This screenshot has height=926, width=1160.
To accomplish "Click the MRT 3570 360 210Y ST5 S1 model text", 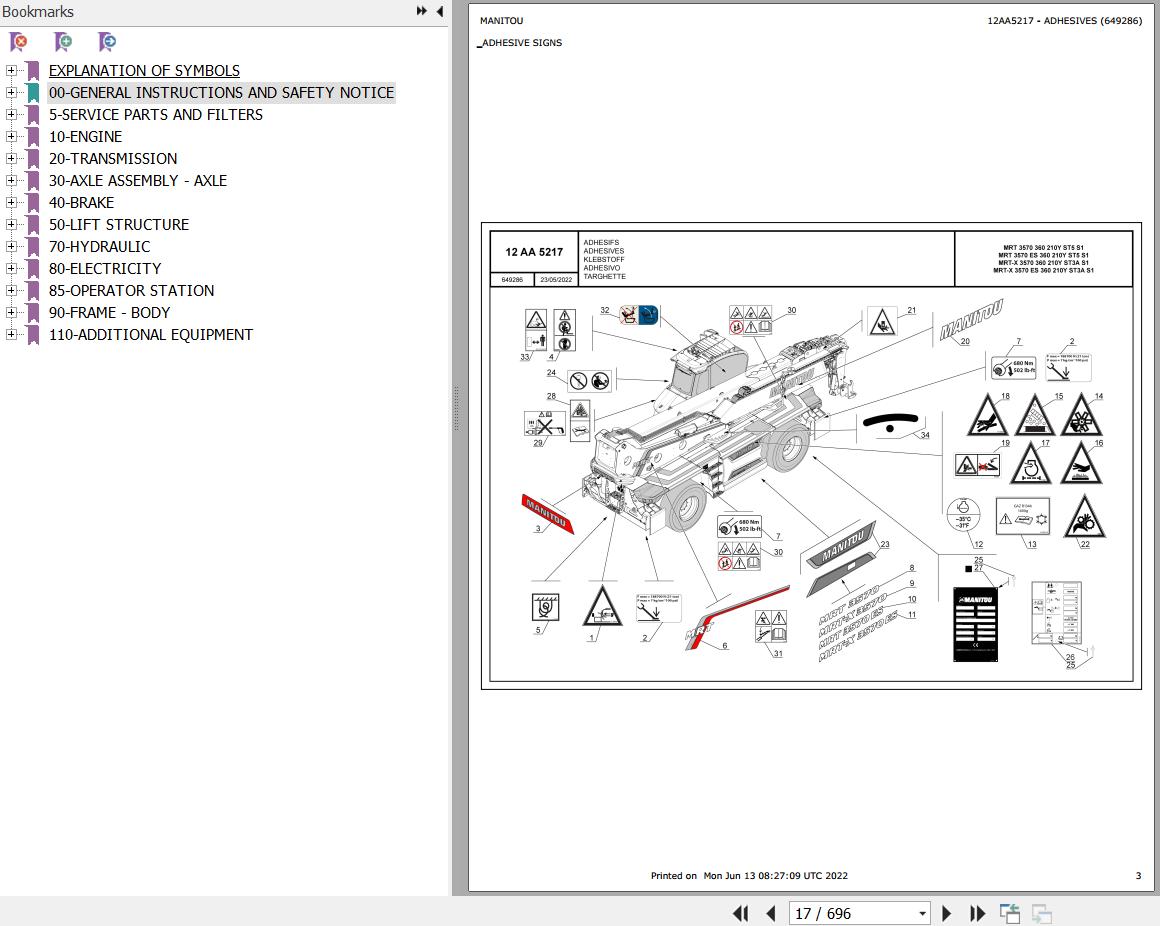I will pos(1043,248).
